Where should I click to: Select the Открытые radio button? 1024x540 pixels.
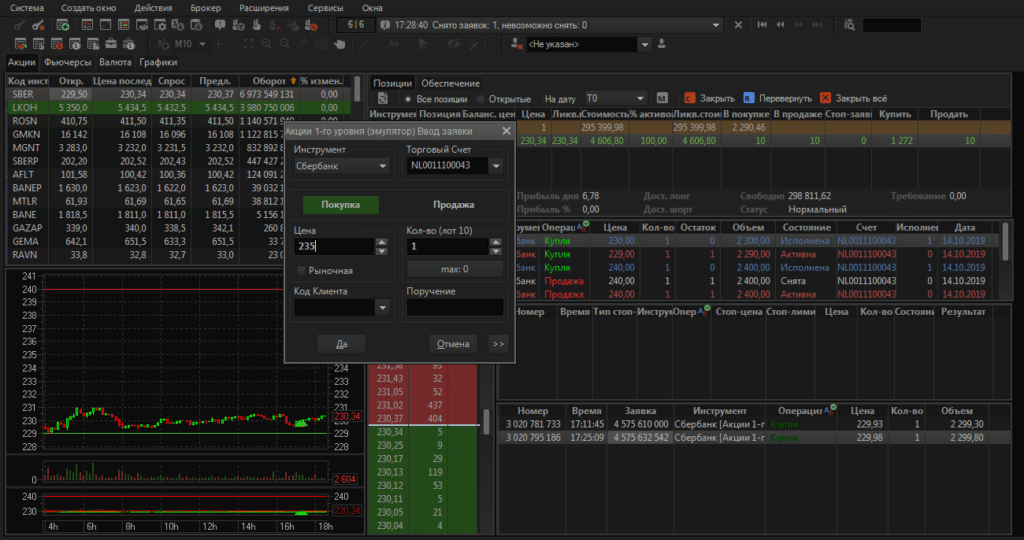pos(481,99)
